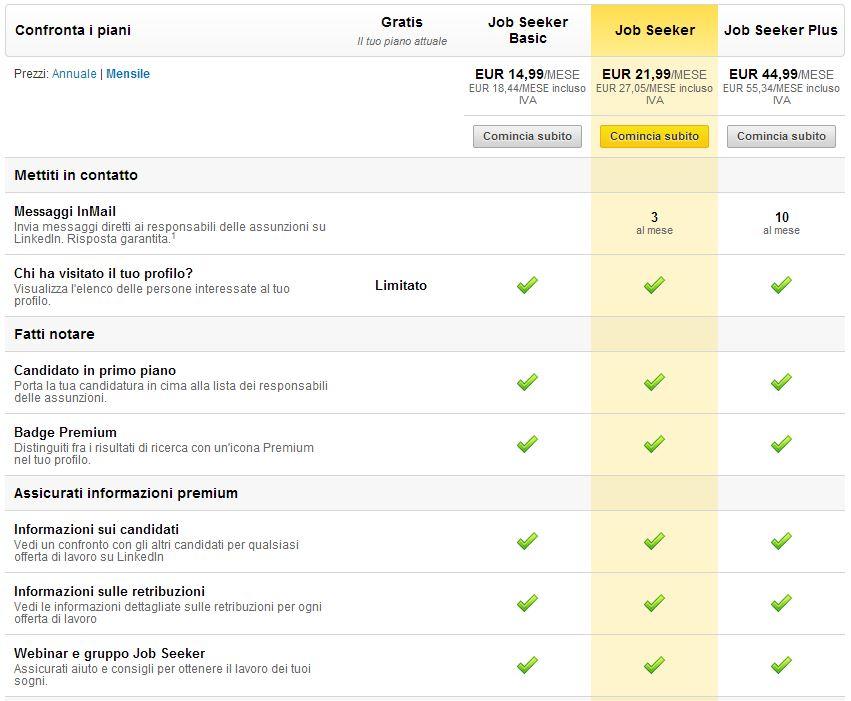
Task: Select the highlighted Job Seeker column header
Action: pyautogui.click(x=655, y=30)
